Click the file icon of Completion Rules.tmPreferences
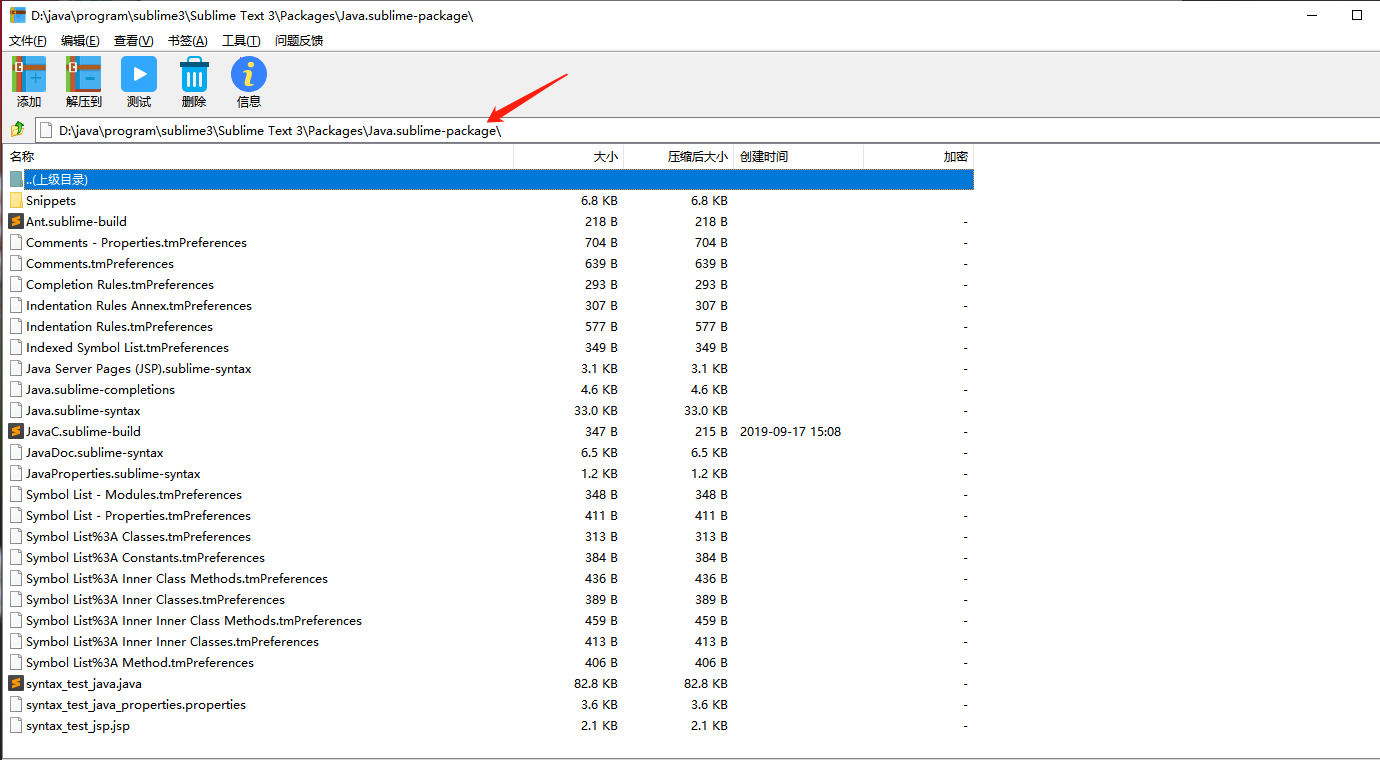This screenshot has height=760, width=1380. [x=16, y=285]
